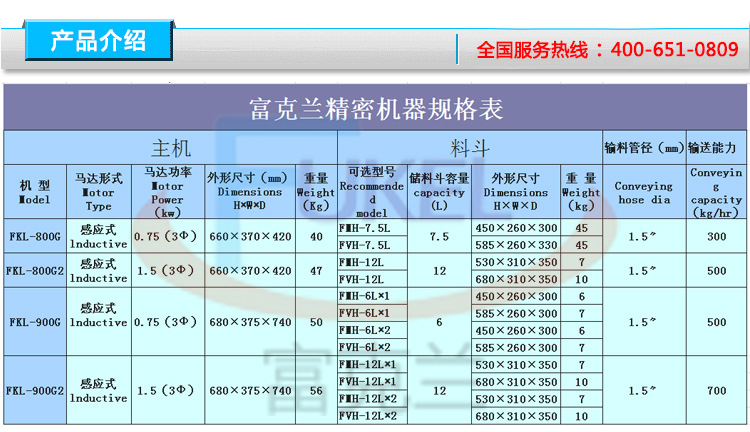Select the table title 富克兰精密机器规格表
This screenshot has height=432, width=750.
click(x=376, y=109)
